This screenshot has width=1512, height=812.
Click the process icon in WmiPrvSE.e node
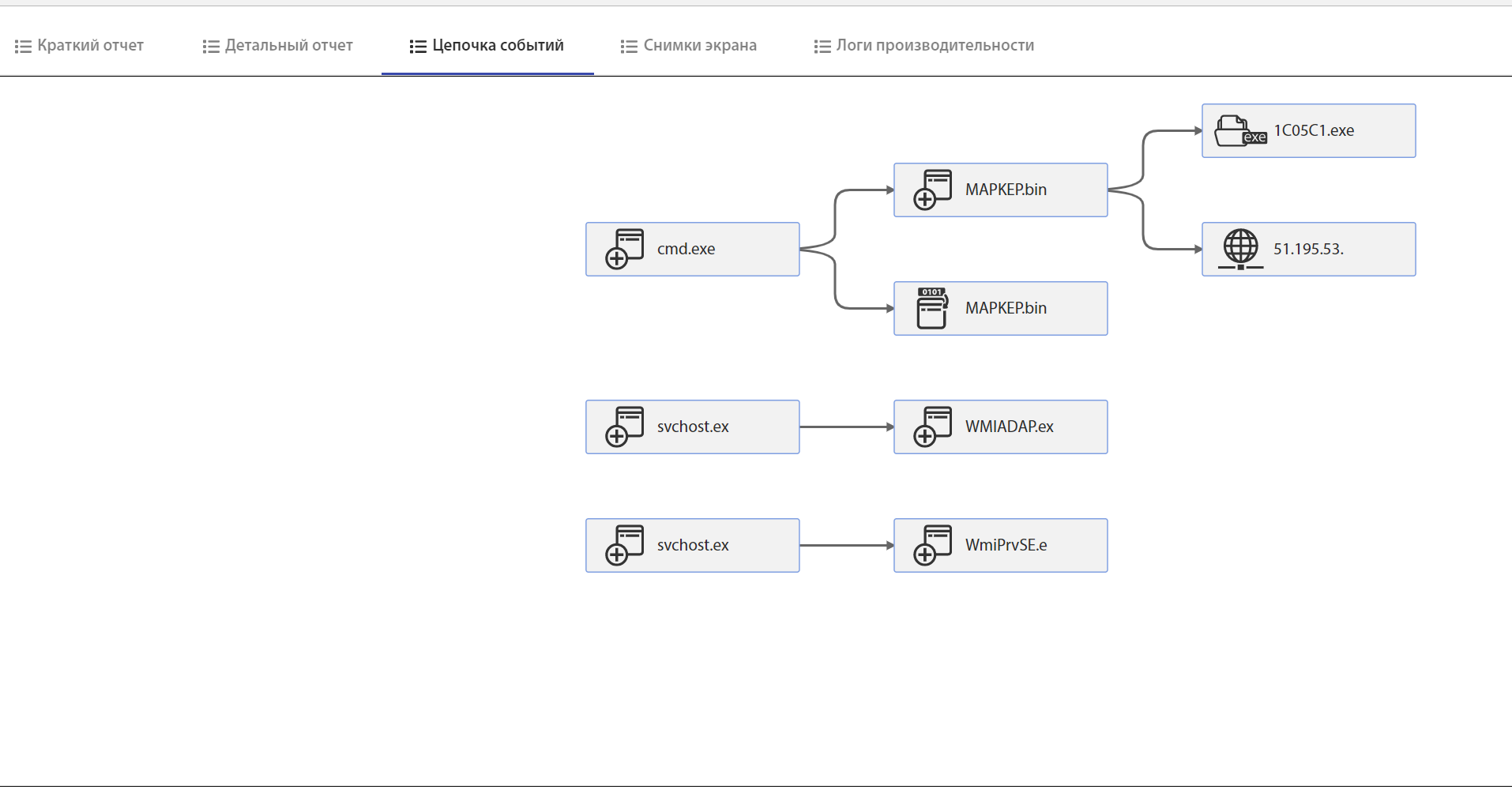932,545
